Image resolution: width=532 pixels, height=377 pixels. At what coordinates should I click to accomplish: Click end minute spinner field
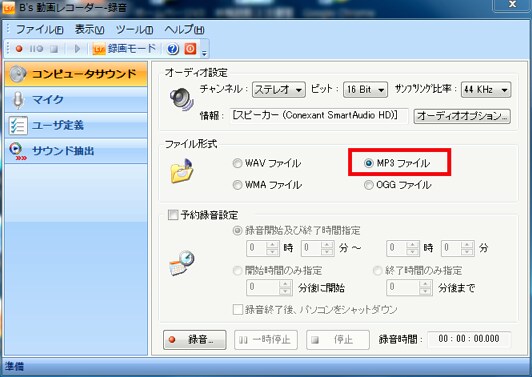tap(458, 248)
